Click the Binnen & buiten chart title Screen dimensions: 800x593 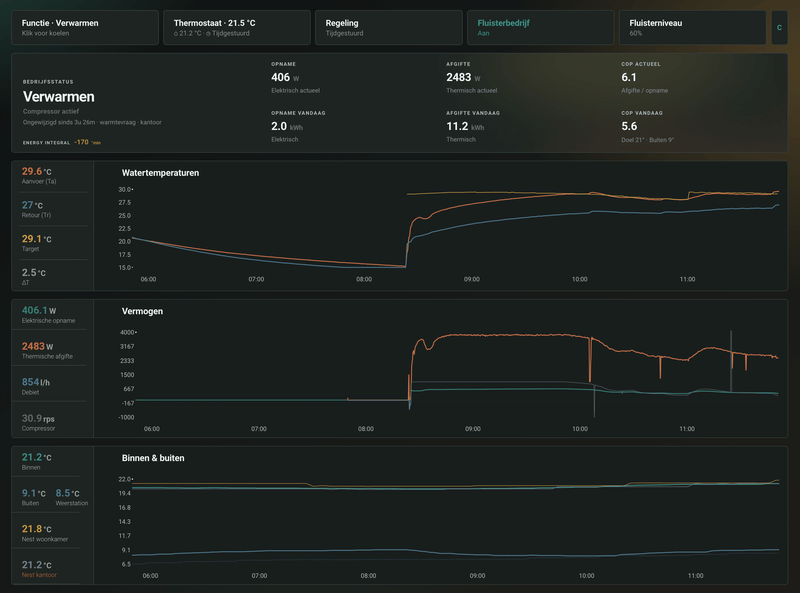tap(153, 458)
